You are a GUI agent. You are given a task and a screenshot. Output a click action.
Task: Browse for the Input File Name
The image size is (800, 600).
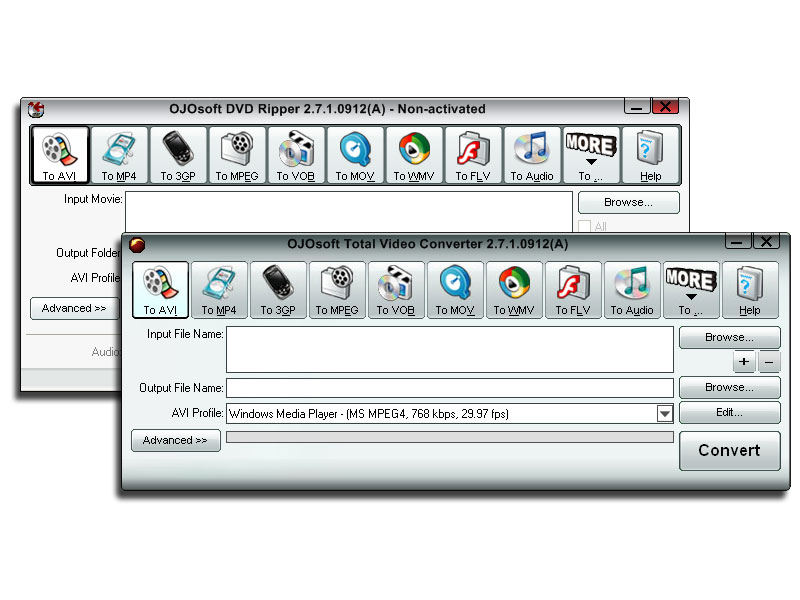point(730,337)
